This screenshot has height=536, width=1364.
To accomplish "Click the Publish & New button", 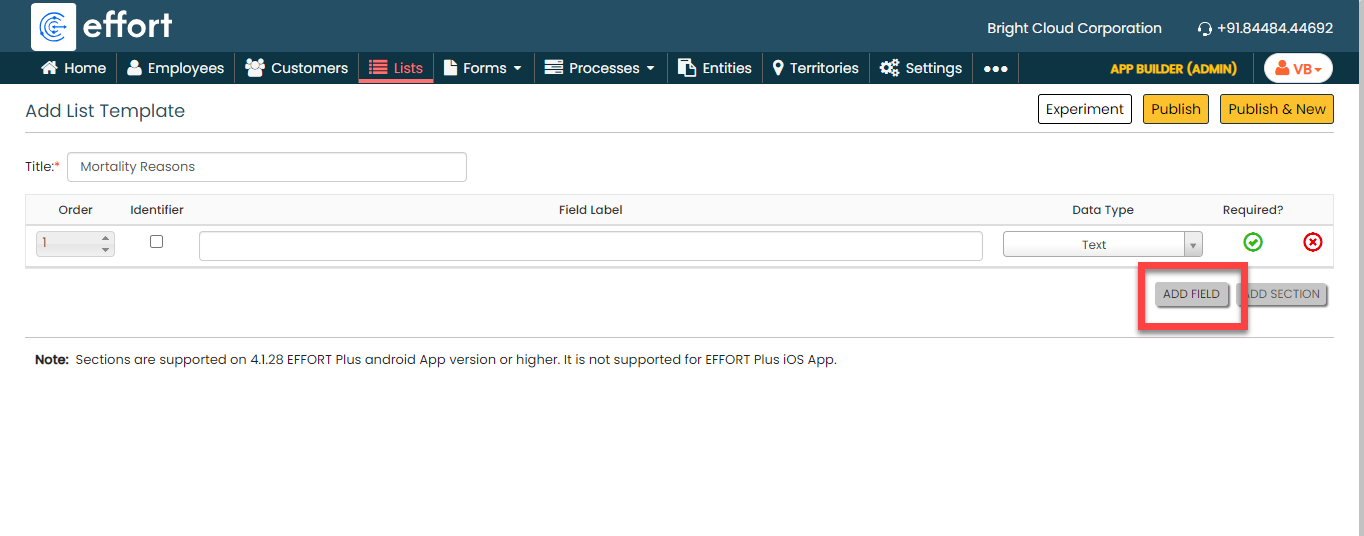I will coord(1276,109).
